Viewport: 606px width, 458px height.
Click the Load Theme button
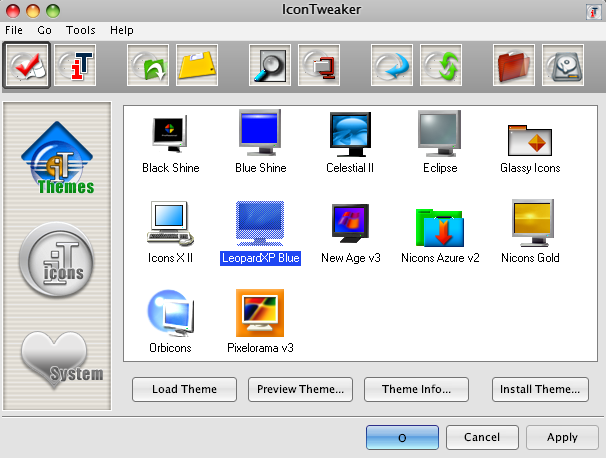coord(184,389)
